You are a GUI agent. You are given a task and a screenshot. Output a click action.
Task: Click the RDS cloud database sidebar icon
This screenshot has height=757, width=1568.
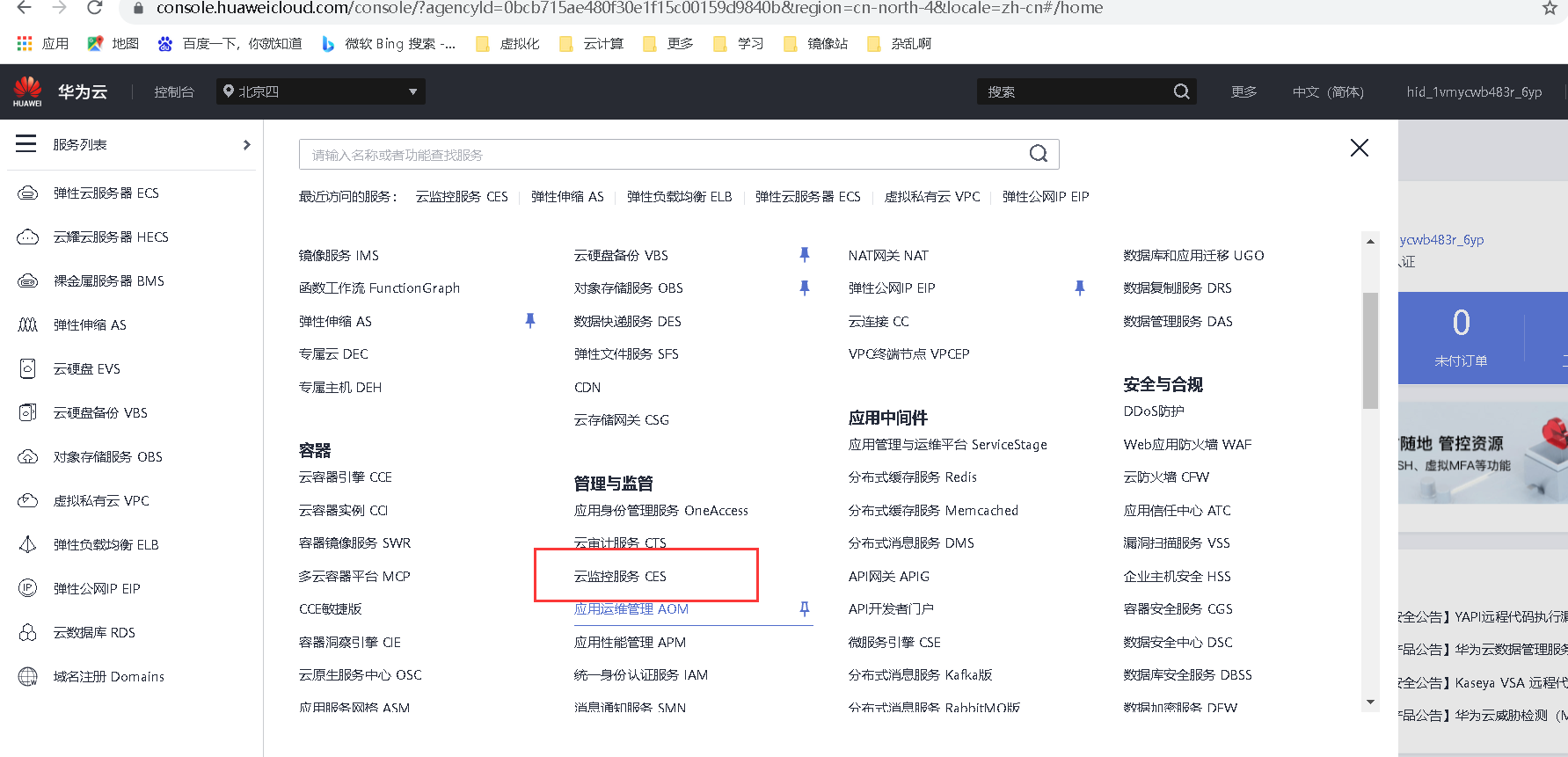(28, 633)
